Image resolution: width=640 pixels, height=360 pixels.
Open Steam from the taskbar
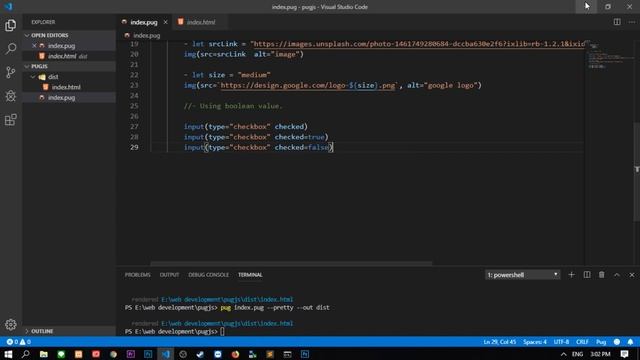[200, 354]
